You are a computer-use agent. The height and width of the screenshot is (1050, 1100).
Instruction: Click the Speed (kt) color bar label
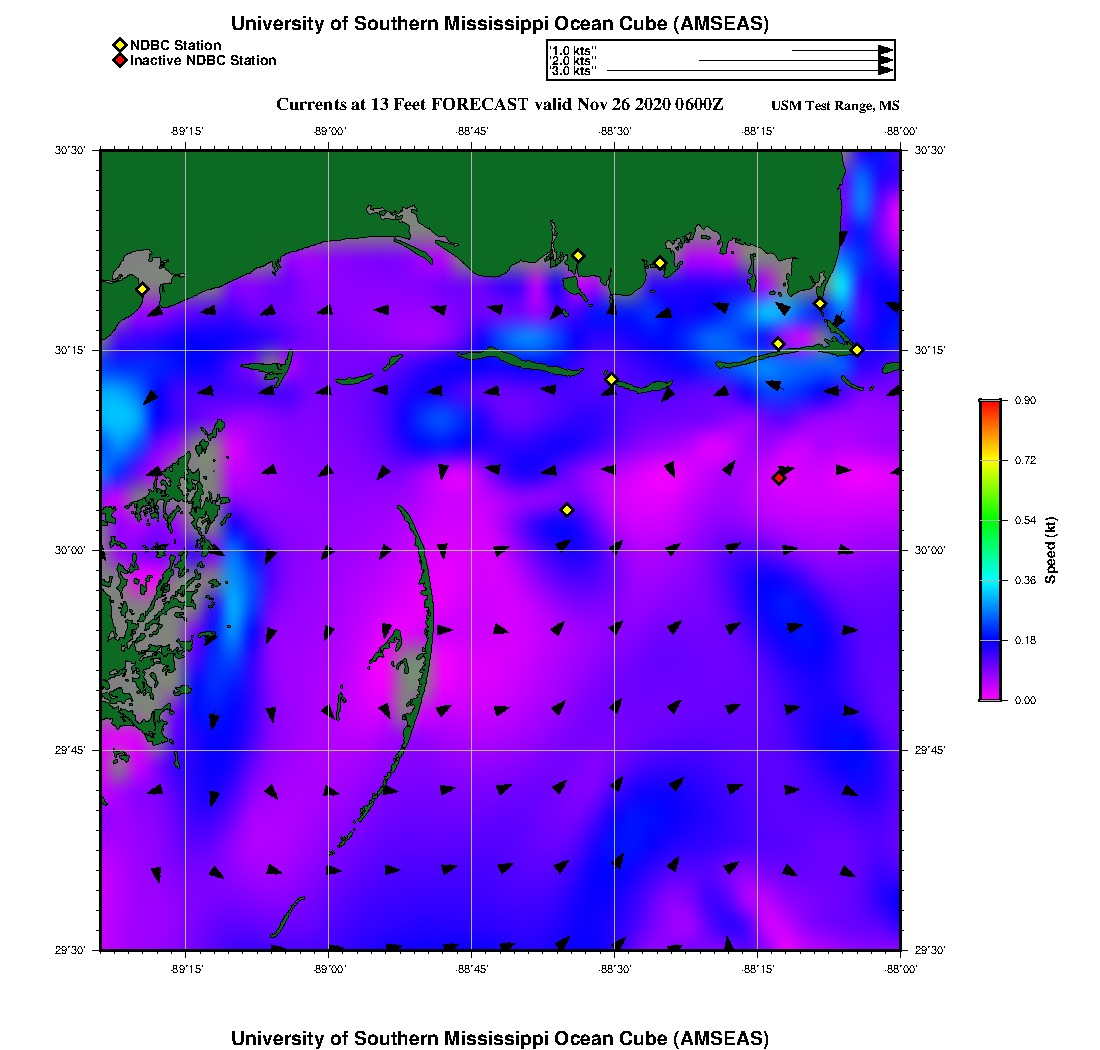[1051, 550]
